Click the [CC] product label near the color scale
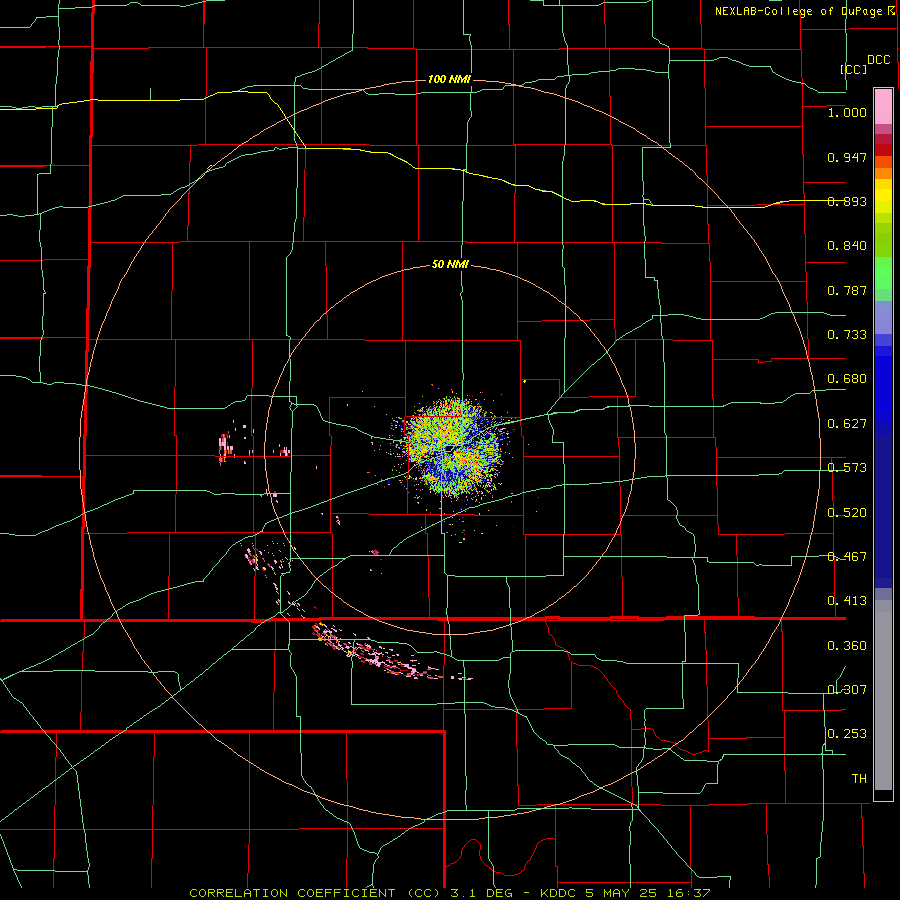This screenshot has height=900, width=900. (853, 69)
